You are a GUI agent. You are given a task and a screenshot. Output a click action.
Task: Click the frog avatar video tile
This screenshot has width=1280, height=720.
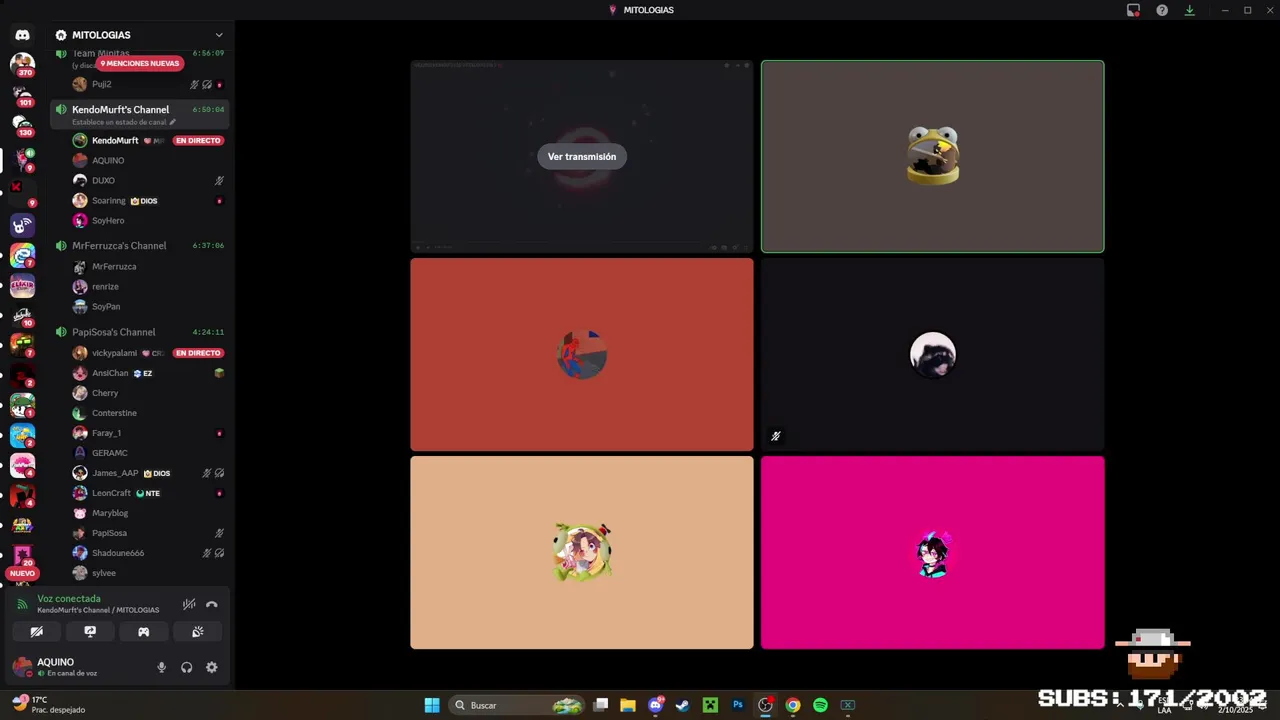pyautogui.click(x=932, y=157)
